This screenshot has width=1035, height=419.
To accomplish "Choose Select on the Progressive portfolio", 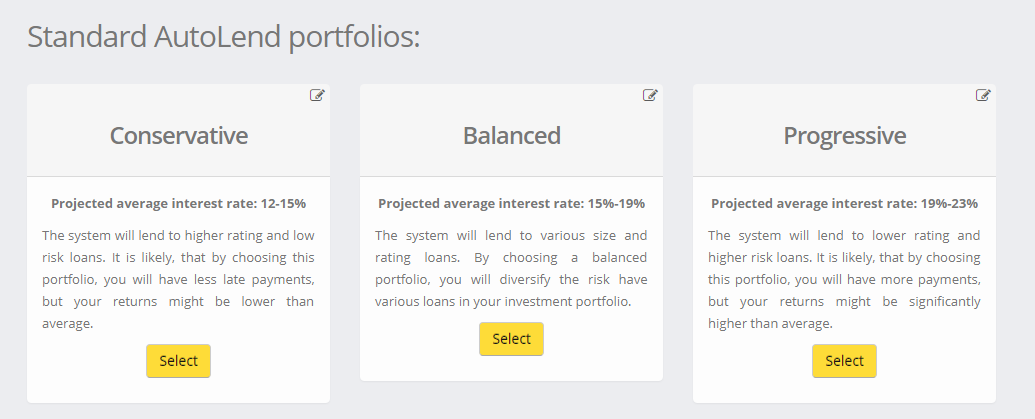I will tap(844, 361).
